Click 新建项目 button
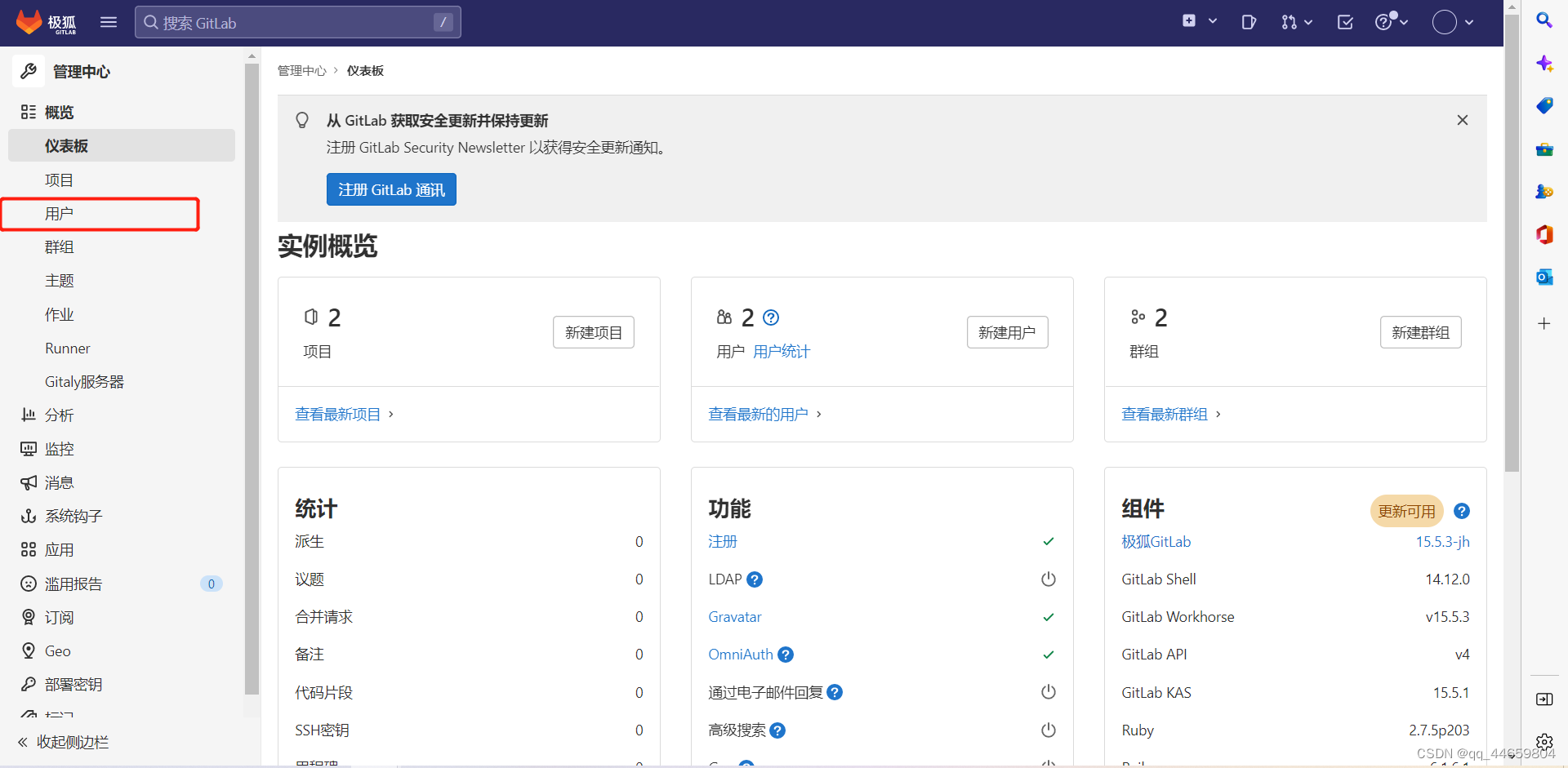 click(594, 332)
